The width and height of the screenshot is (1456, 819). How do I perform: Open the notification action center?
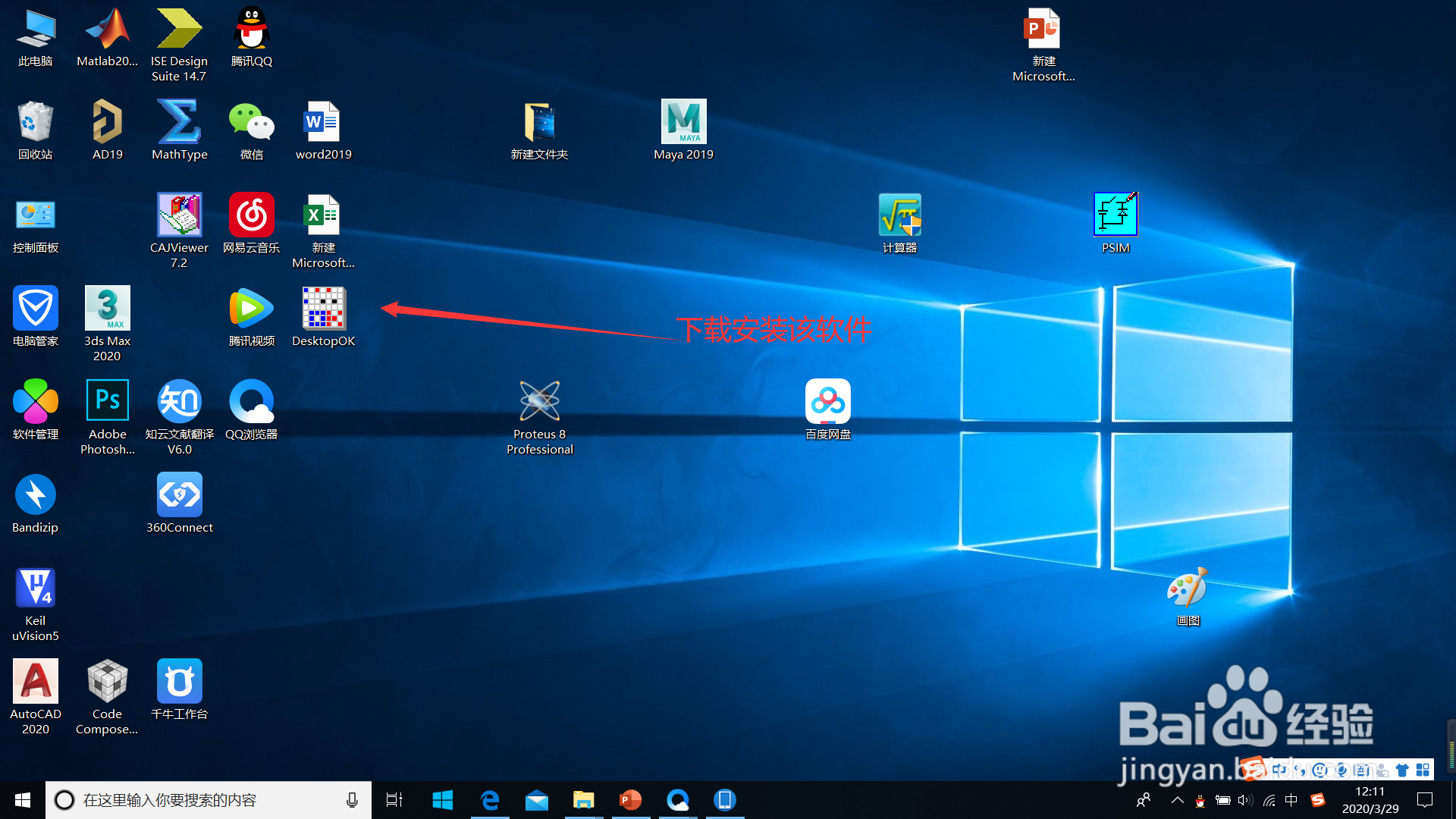click(1425, 800)
